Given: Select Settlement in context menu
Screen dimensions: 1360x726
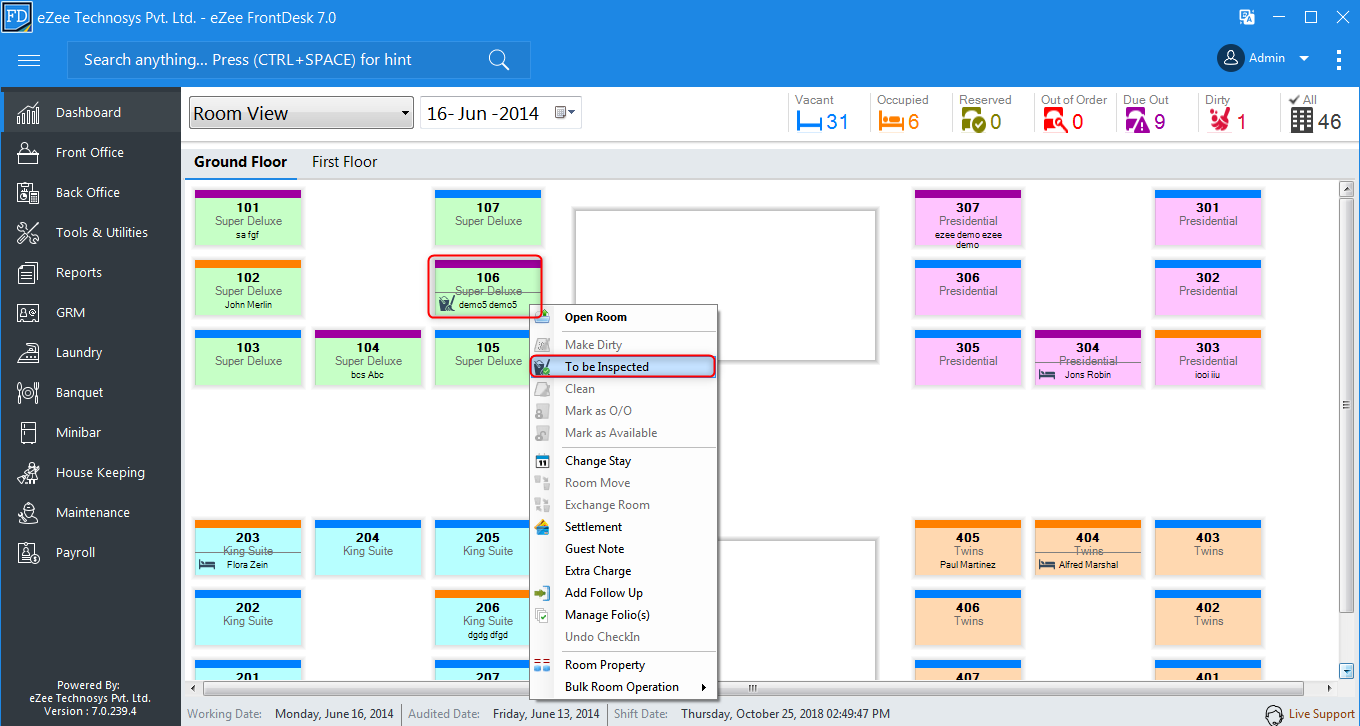Looking at the screenshot, I should [x=623, y=527].
